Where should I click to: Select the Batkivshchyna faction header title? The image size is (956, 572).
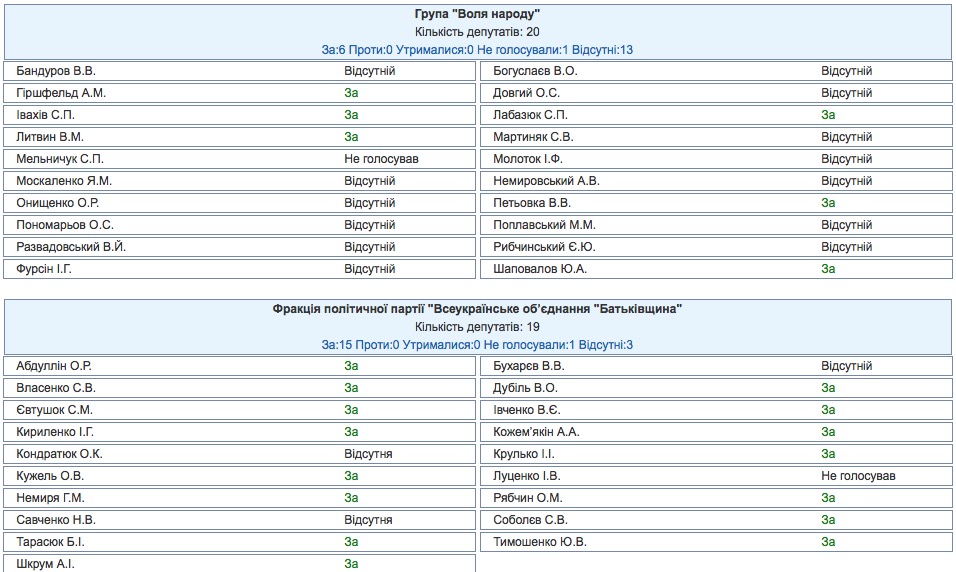pos(477,309)
